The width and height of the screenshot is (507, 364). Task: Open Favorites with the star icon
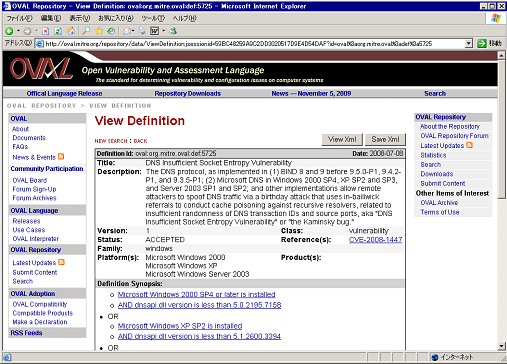tap(99, 31)
